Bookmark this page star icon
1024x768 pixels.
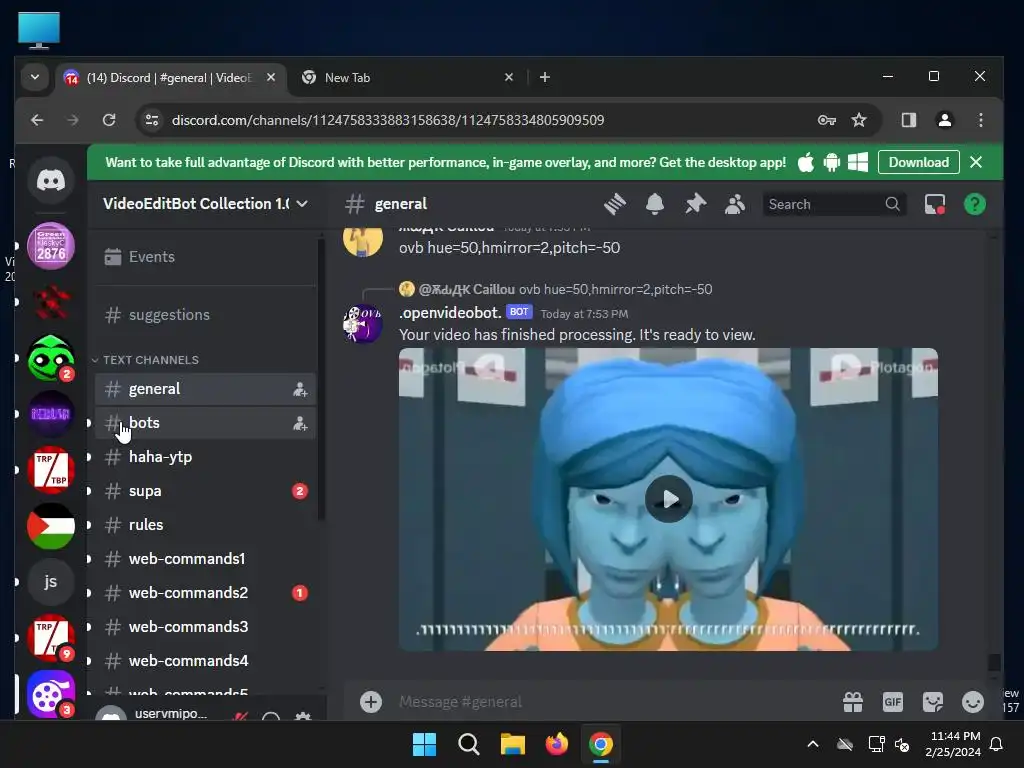(x=859, y=120)
